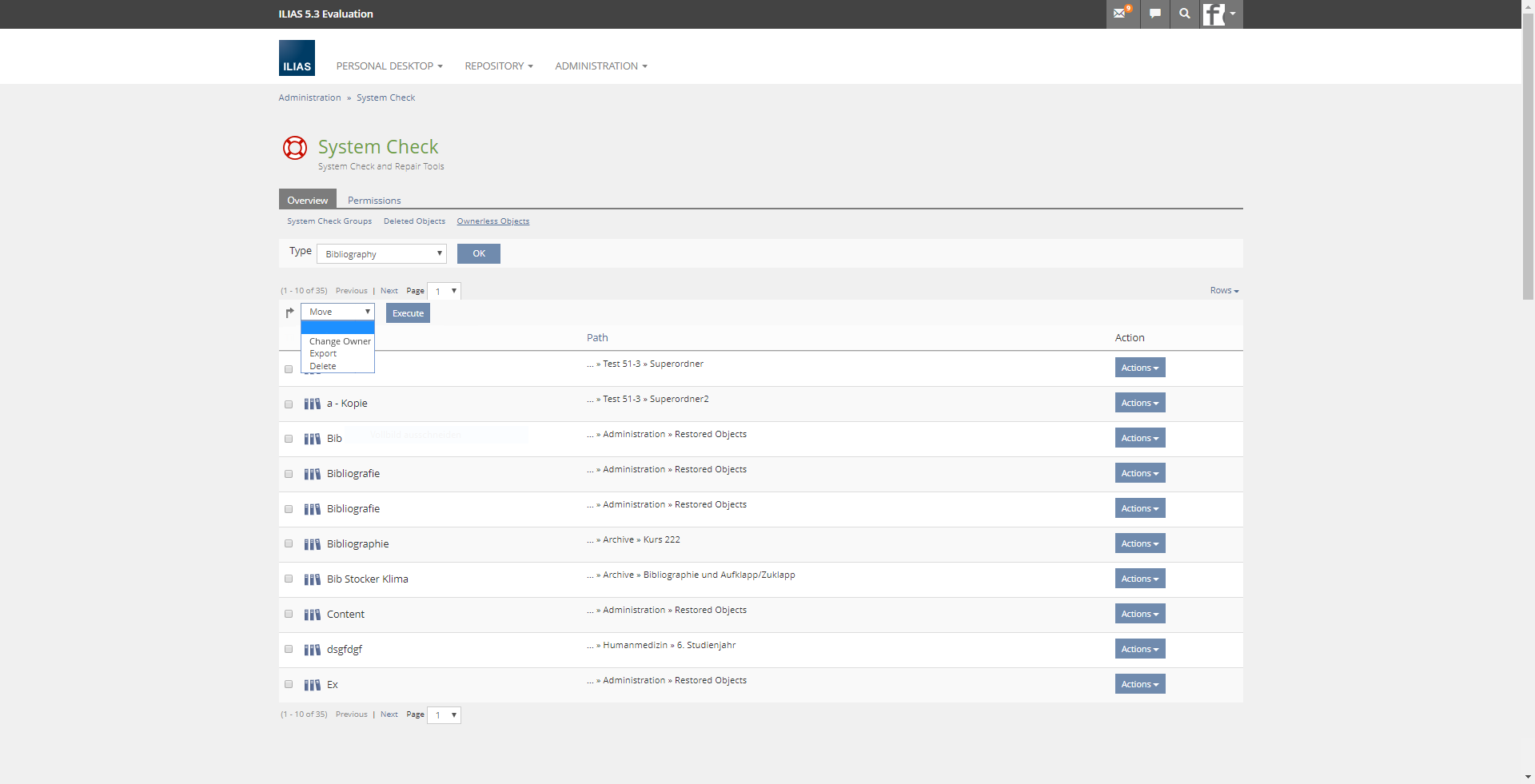This screenshot has width=1535, height=784.
Task: Tick the checkbox for dsgfdgf
Action: (x=289, y=650)
